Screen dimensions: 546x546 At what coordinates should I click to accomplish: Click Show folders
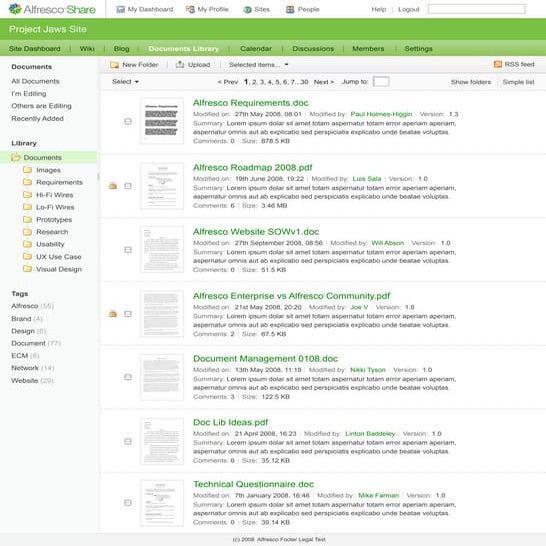point(471,82)
